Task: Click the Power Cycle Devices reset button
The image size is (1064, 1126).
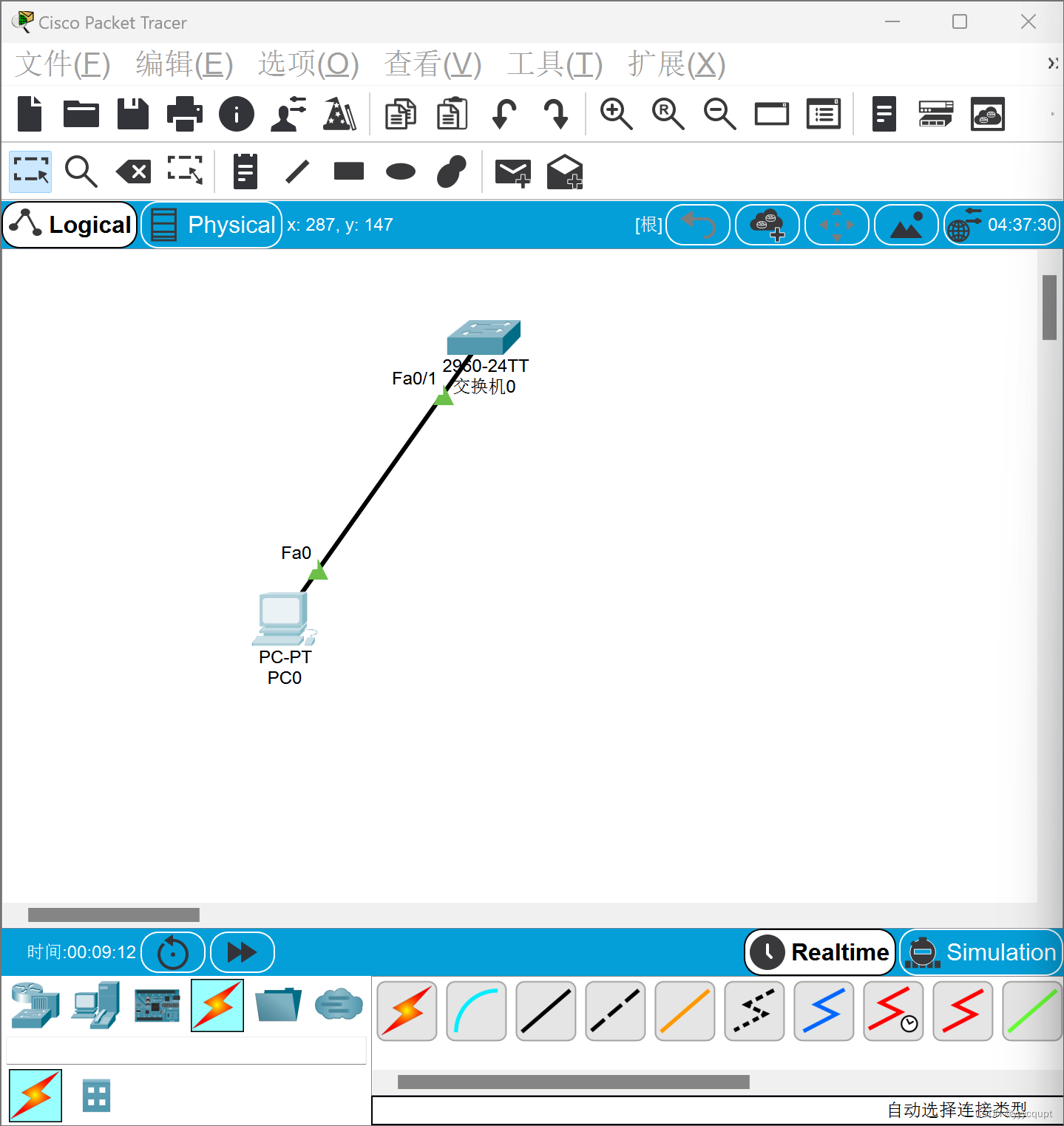Action: 172,952
